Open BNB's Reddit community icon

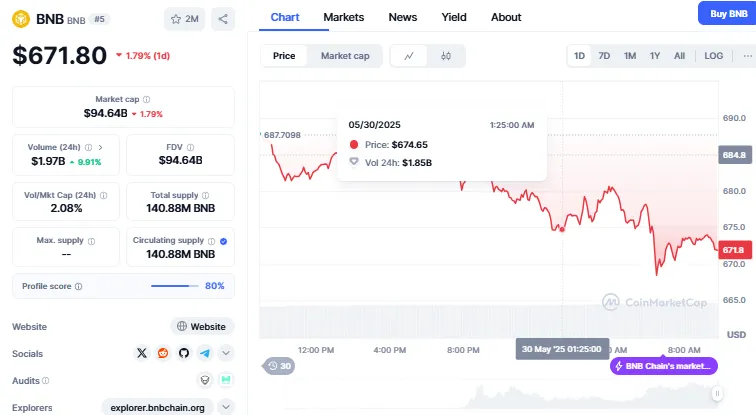click(x=163, y=353)
